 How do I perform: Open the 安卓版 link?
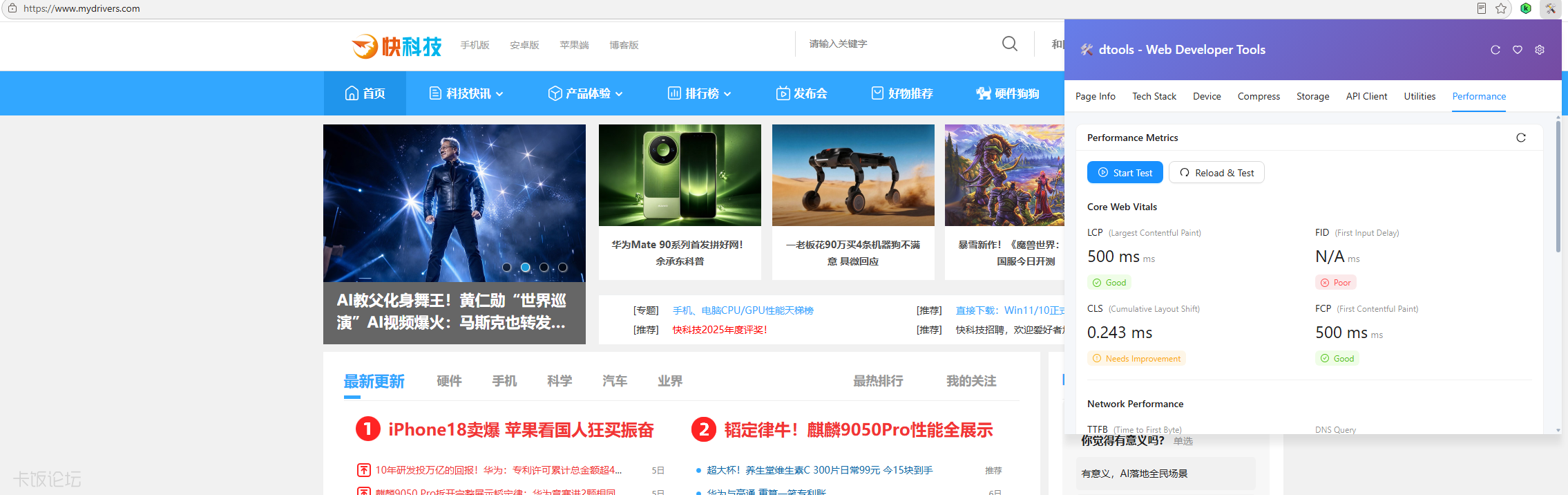(525, 45)
